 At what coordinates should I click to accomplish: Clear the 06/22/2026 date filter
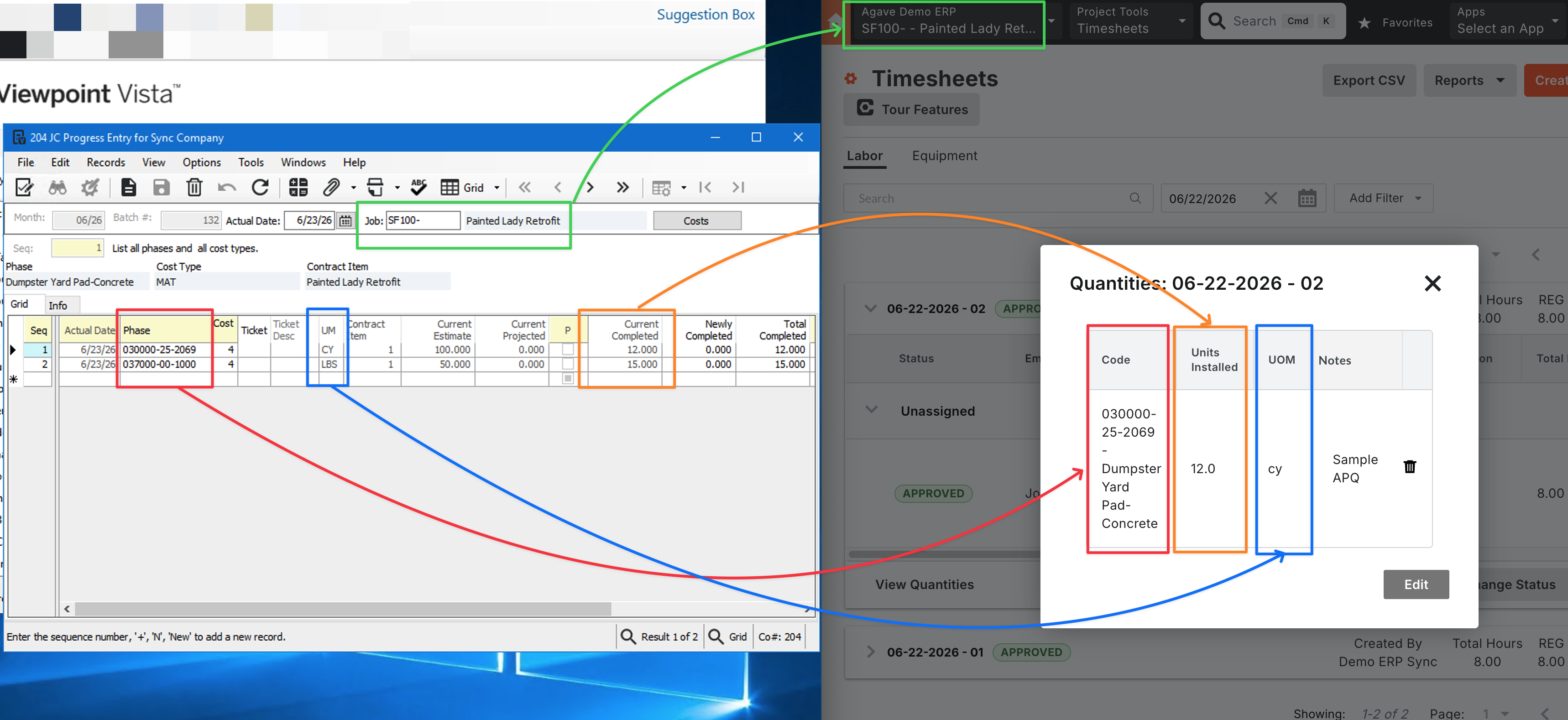click(1270, 198)
